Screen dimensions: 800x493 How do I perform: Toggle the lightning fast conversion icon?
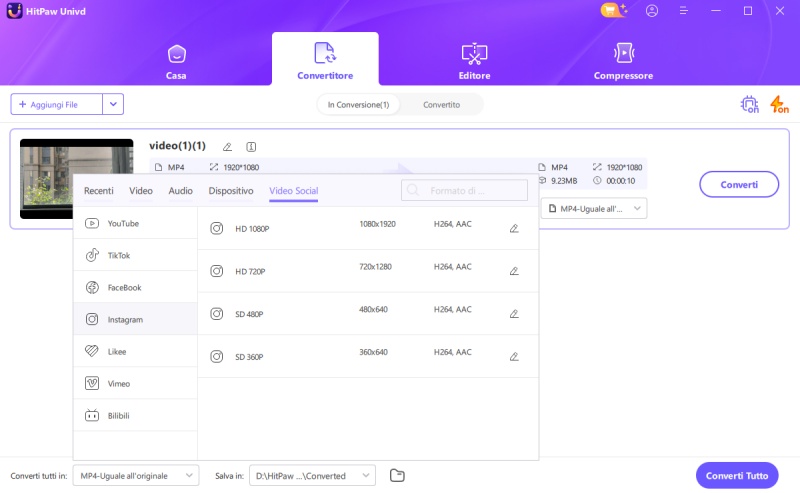[x=779, y=105]
